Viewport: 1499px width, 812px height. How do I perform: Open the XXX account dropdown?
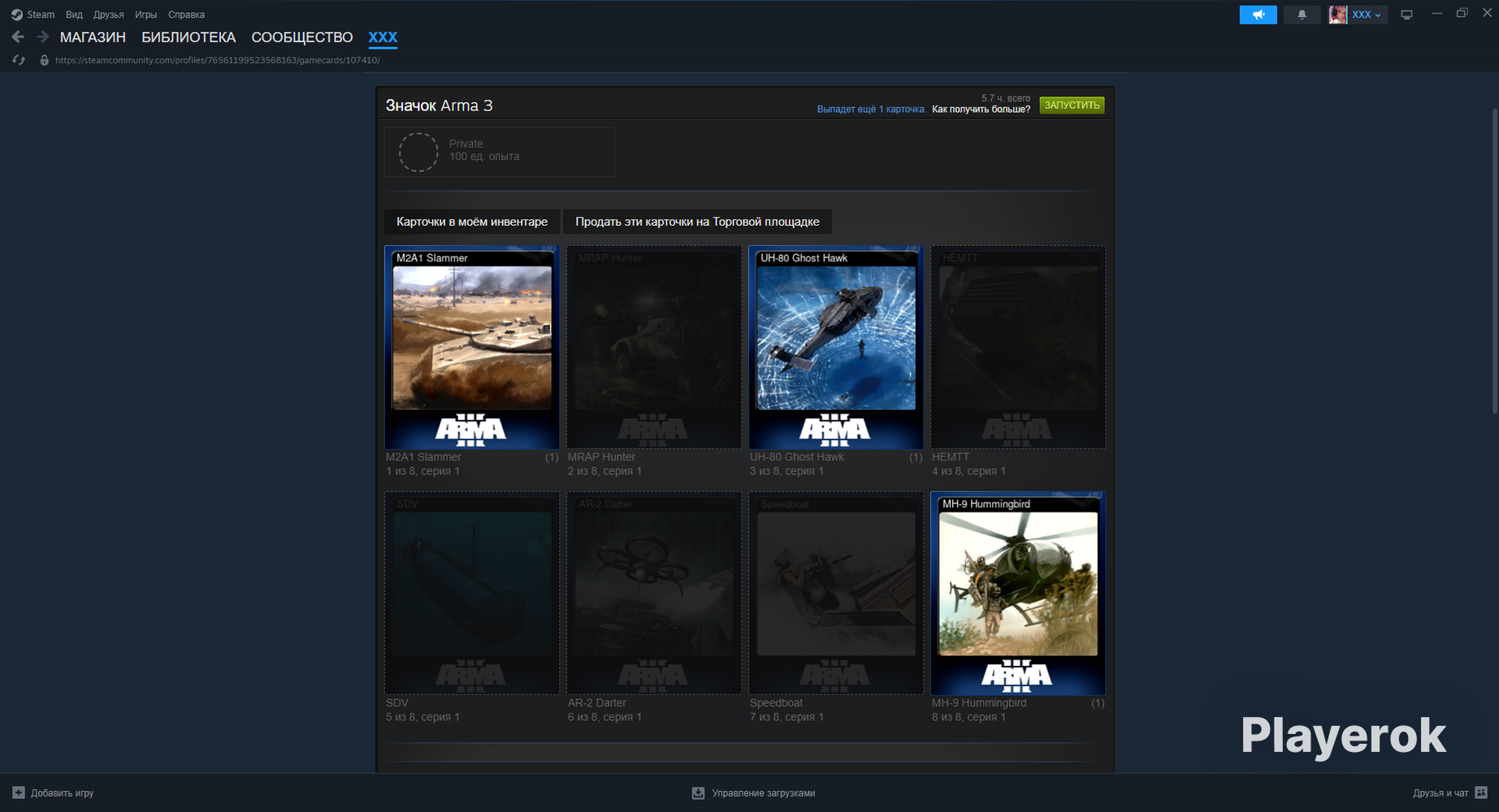[x=1367, y=15]
